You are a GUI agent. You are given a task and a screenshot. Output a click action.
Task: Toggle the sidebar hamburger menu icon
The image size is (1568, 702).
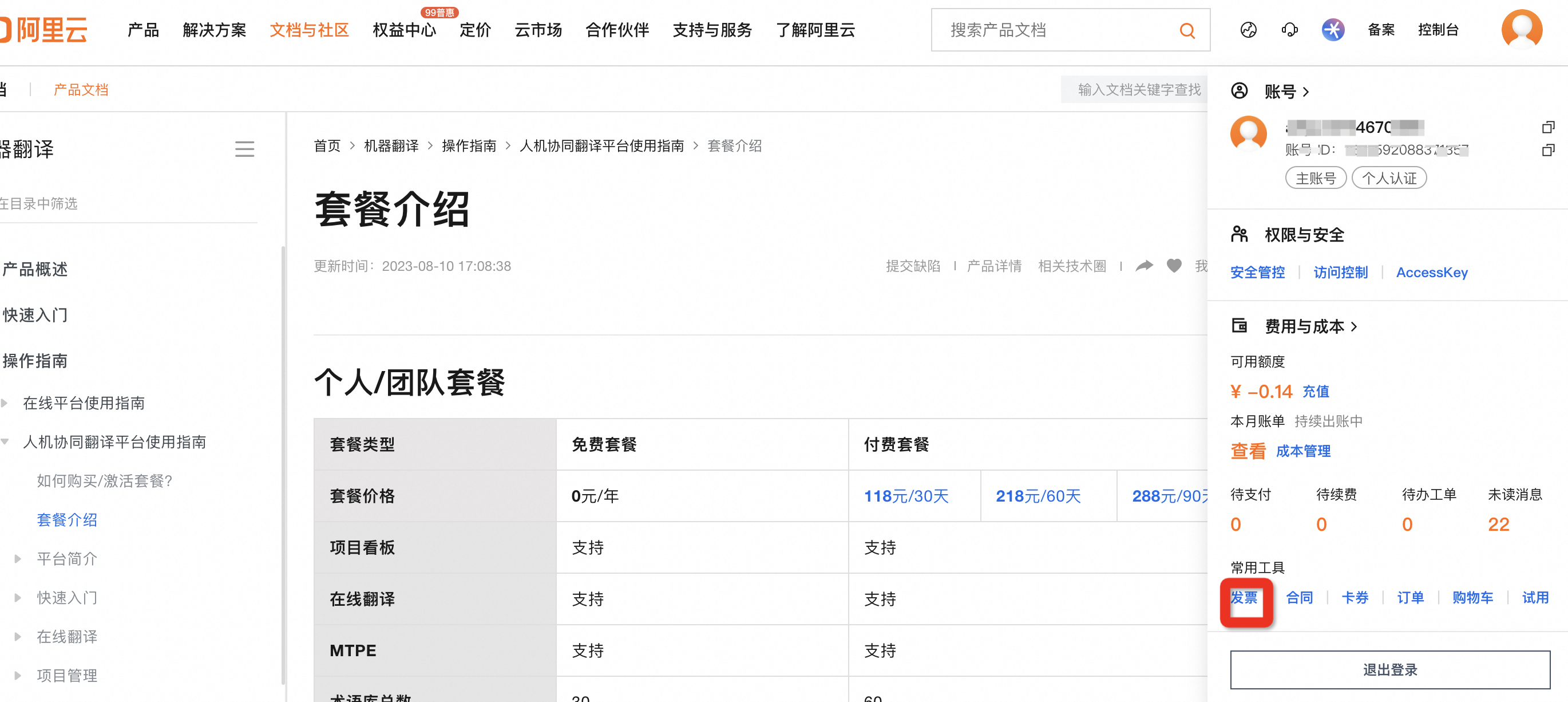tap(244, 149)
